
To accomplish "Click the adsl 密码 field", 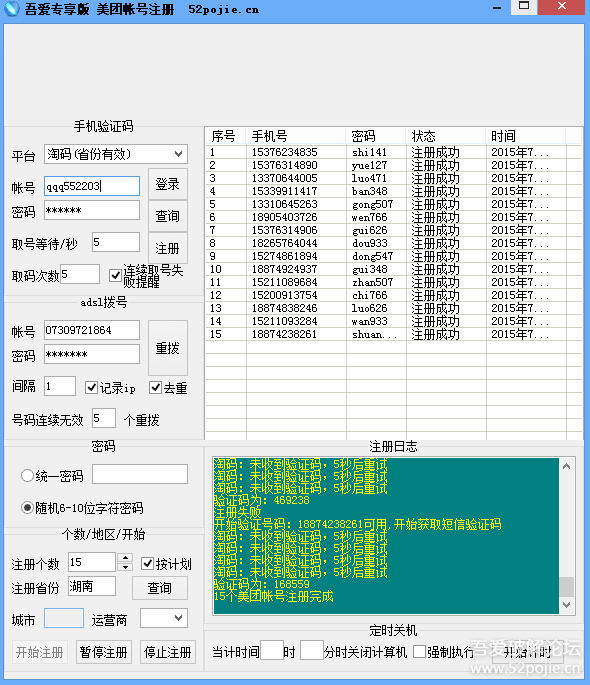I will coord(92,354).
